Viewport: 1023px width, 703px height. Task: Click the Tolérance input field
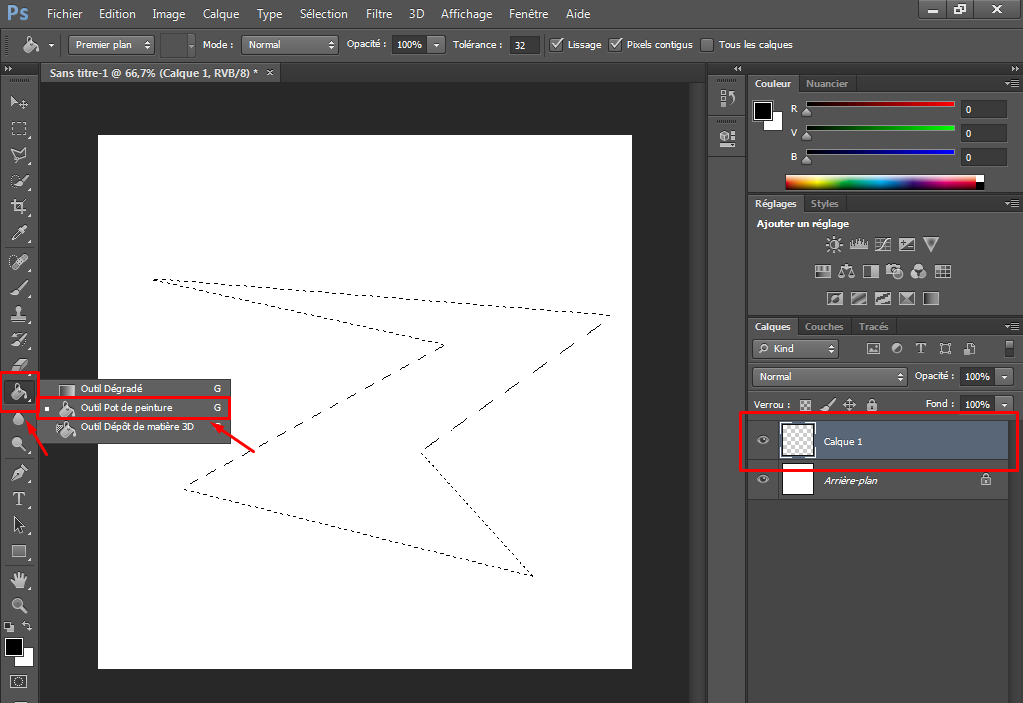[525, 45]
